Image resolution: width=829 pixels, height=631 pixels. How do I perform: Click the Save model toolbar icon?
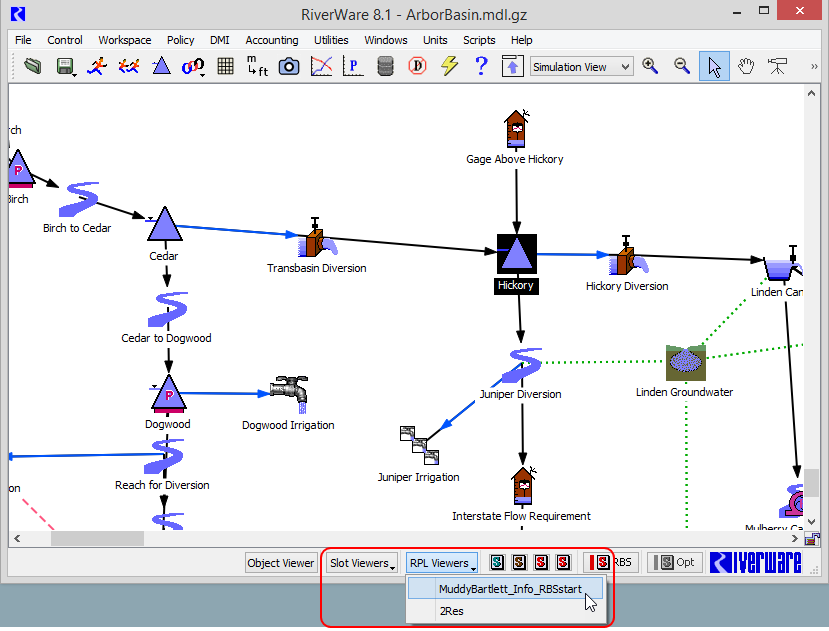[x=65, y=67]
